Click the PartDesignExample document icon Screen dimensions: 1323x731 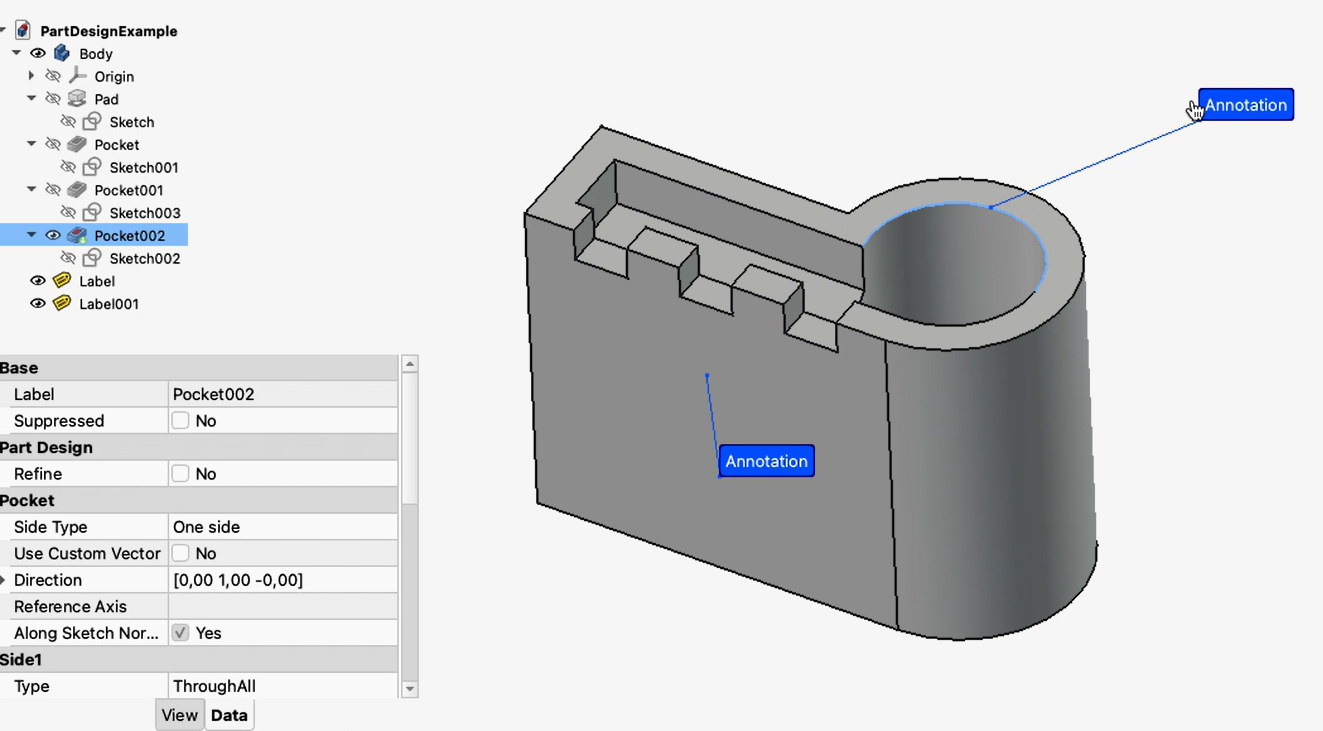[x=23, y=30]
